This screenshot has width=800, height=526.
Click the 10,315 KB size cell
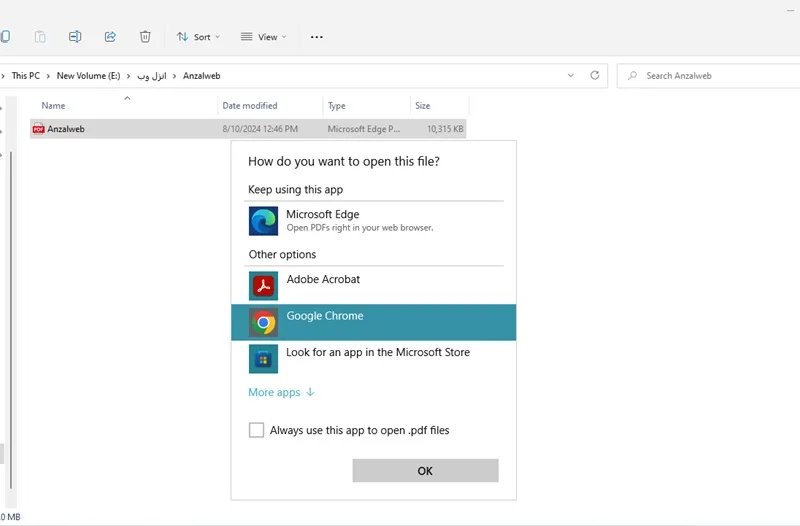tap(445, 129)
